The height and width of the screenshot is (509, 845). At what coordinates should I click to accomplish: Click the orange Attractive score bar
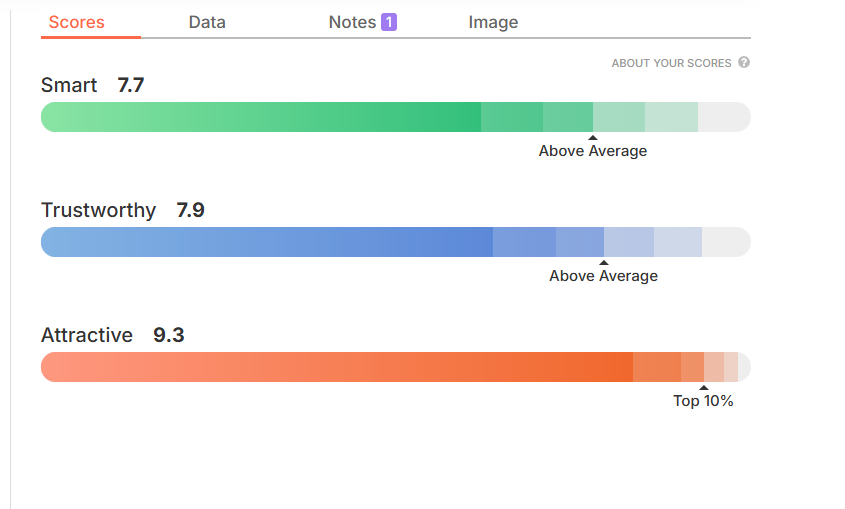click(396, 367)
